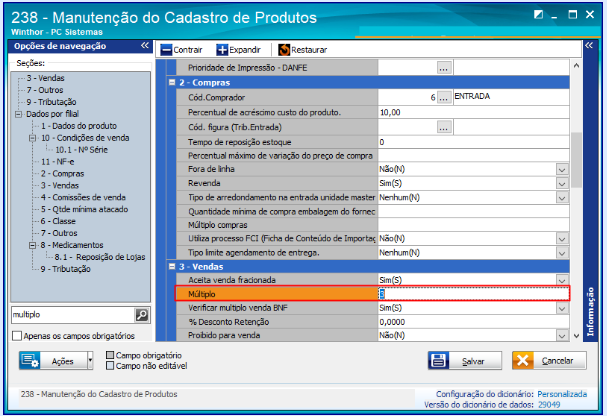Select 11 - NF-e tree item
The height and width of the screenshot is (416, 607).
click(58, 162)
